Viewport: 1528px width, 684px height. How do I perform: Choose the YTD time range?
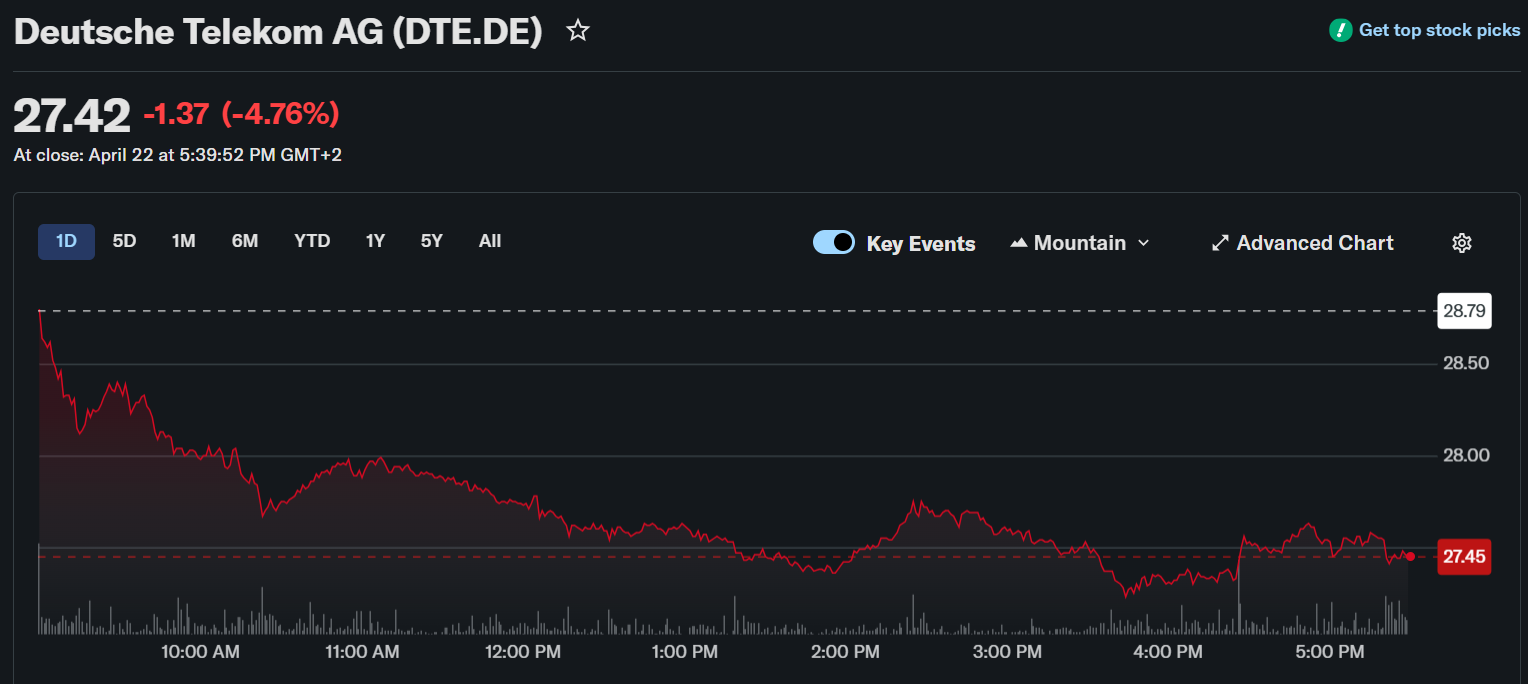[312, 241]
